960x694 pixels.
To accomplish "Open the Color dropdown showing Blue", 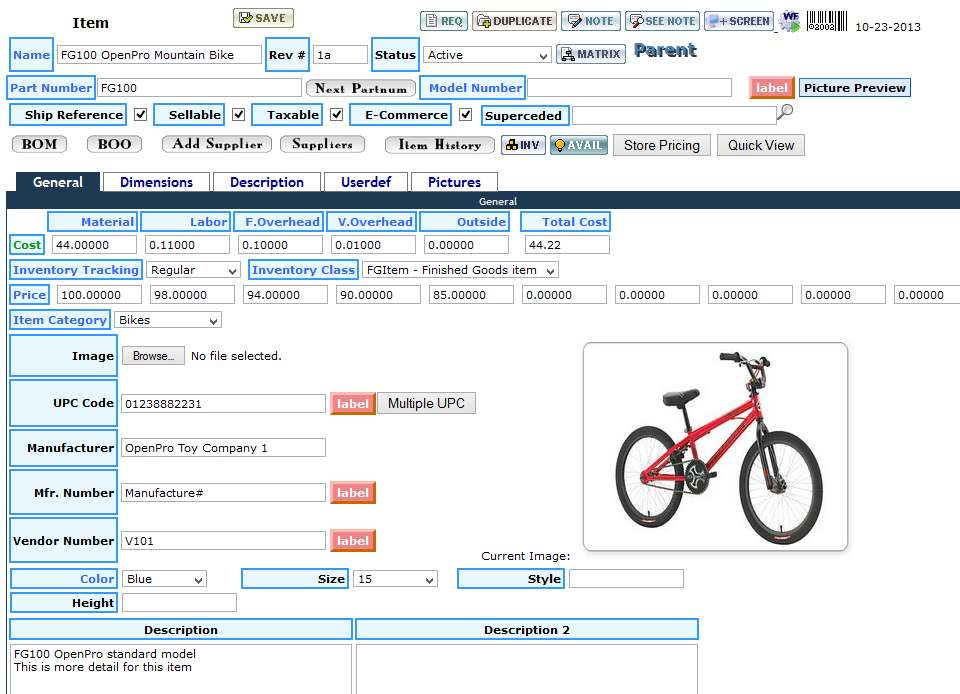I will point(164,580).
